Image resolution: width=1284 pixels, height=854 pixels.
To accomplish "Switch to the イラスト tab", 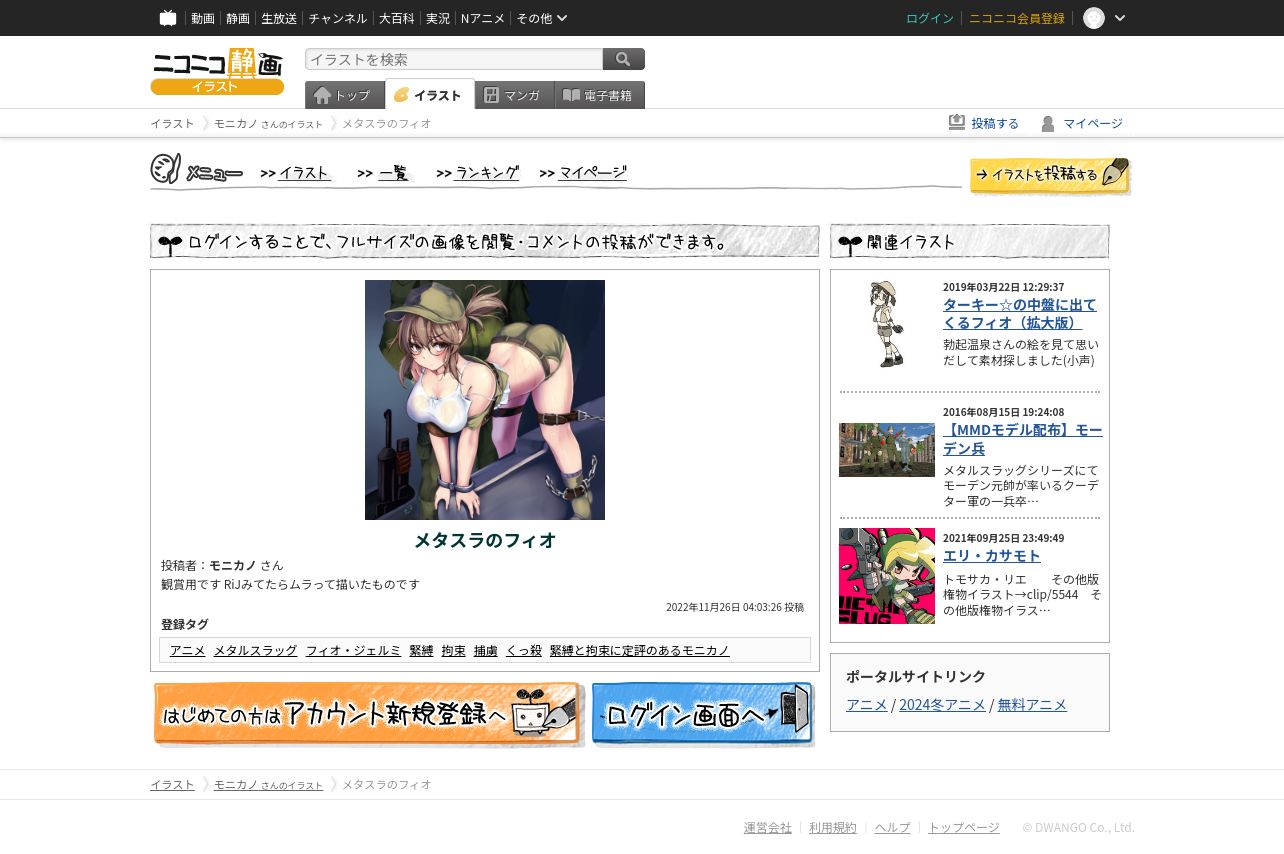I will [430, 94].
